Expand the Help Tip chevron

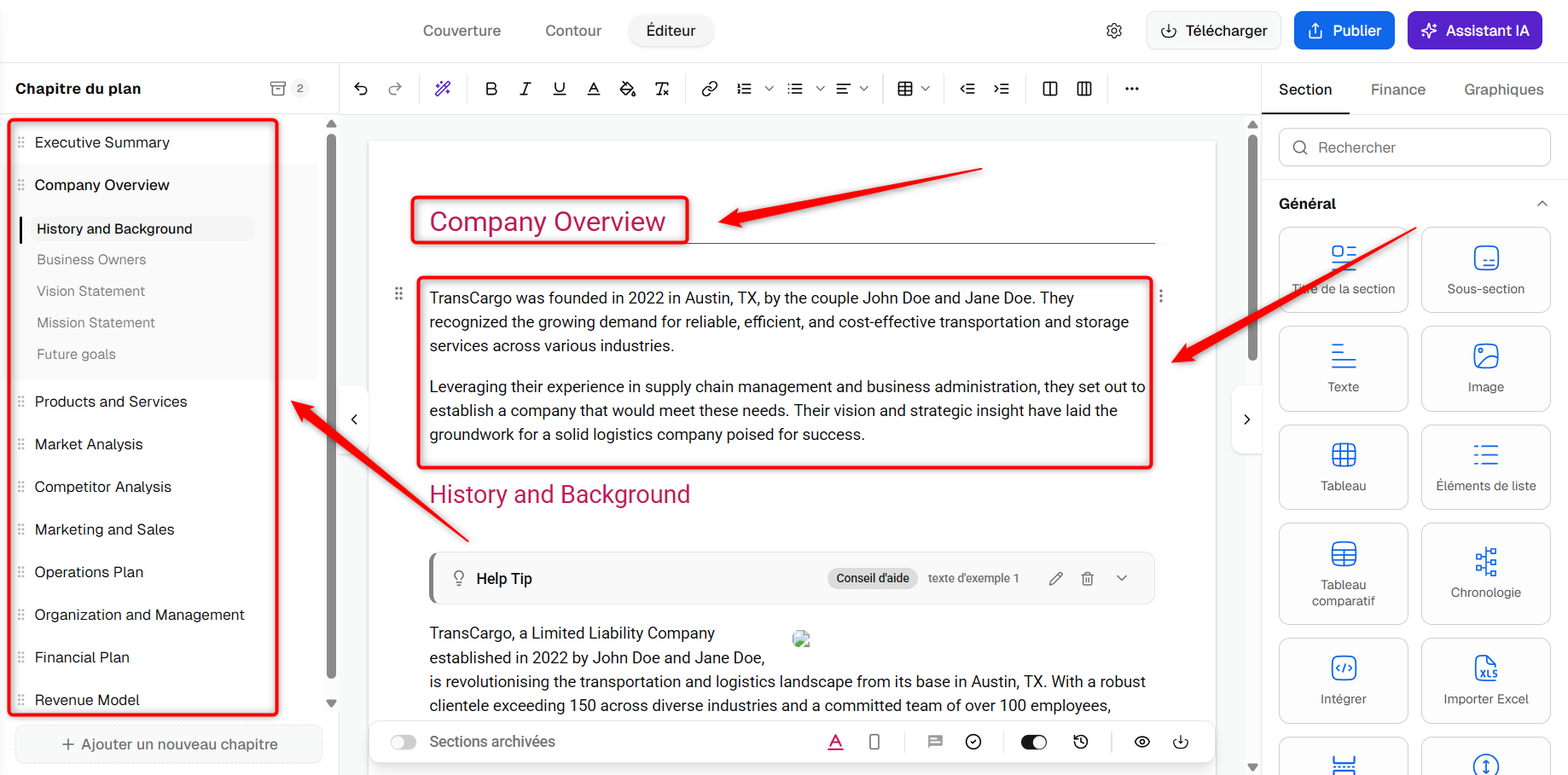pyautogui.click(x=1122, y=578)
